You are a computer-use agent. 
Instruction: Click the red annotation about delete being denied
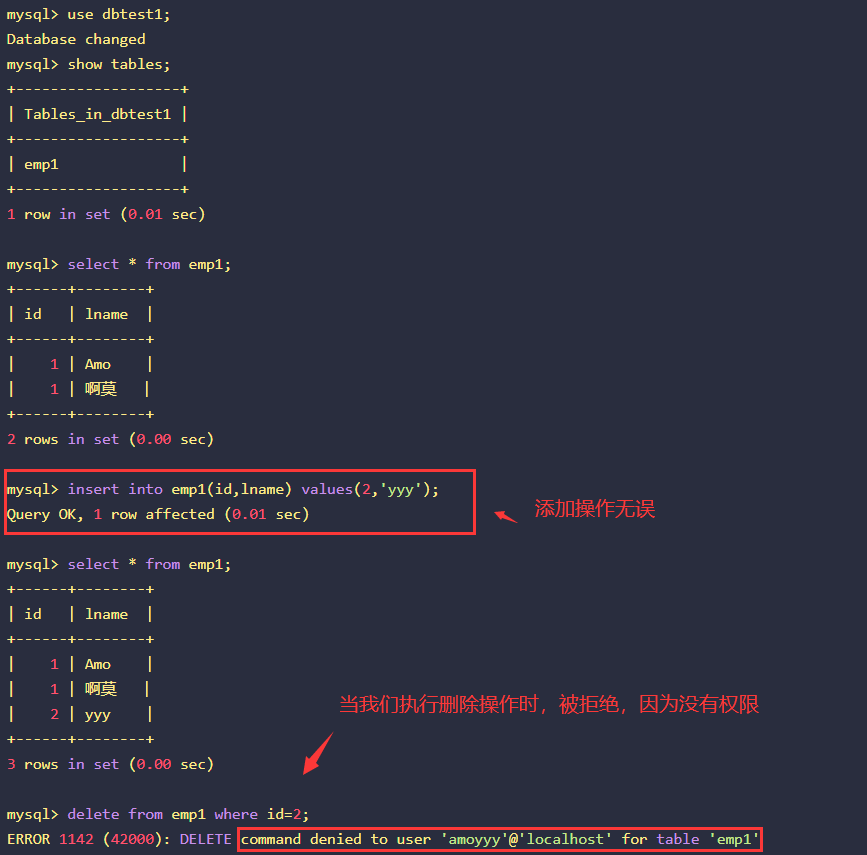[x=549, y=705]
